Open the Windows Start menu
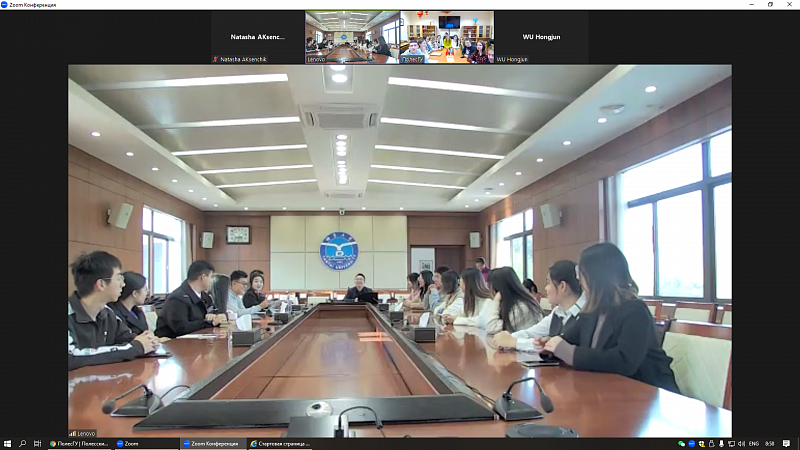Image resolution: width=800 pixels, height=450 pixels. [7, 443]
